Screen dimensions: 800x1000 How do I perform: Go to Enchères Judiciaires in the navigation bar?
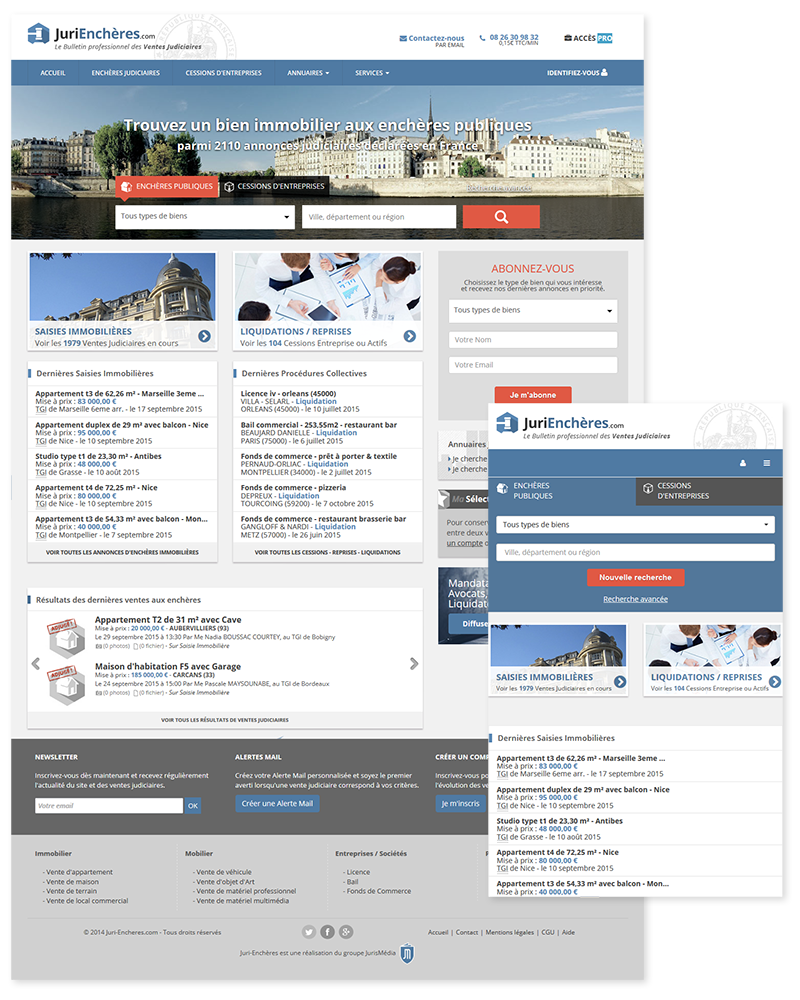[x=126, y=73]
